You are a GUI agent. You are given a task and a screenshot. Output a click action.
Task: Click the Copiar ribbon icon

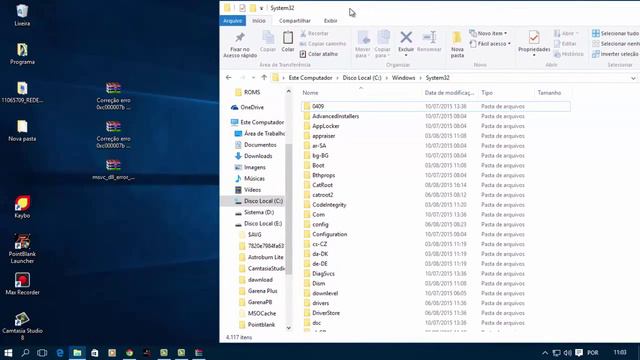point(268,38)
